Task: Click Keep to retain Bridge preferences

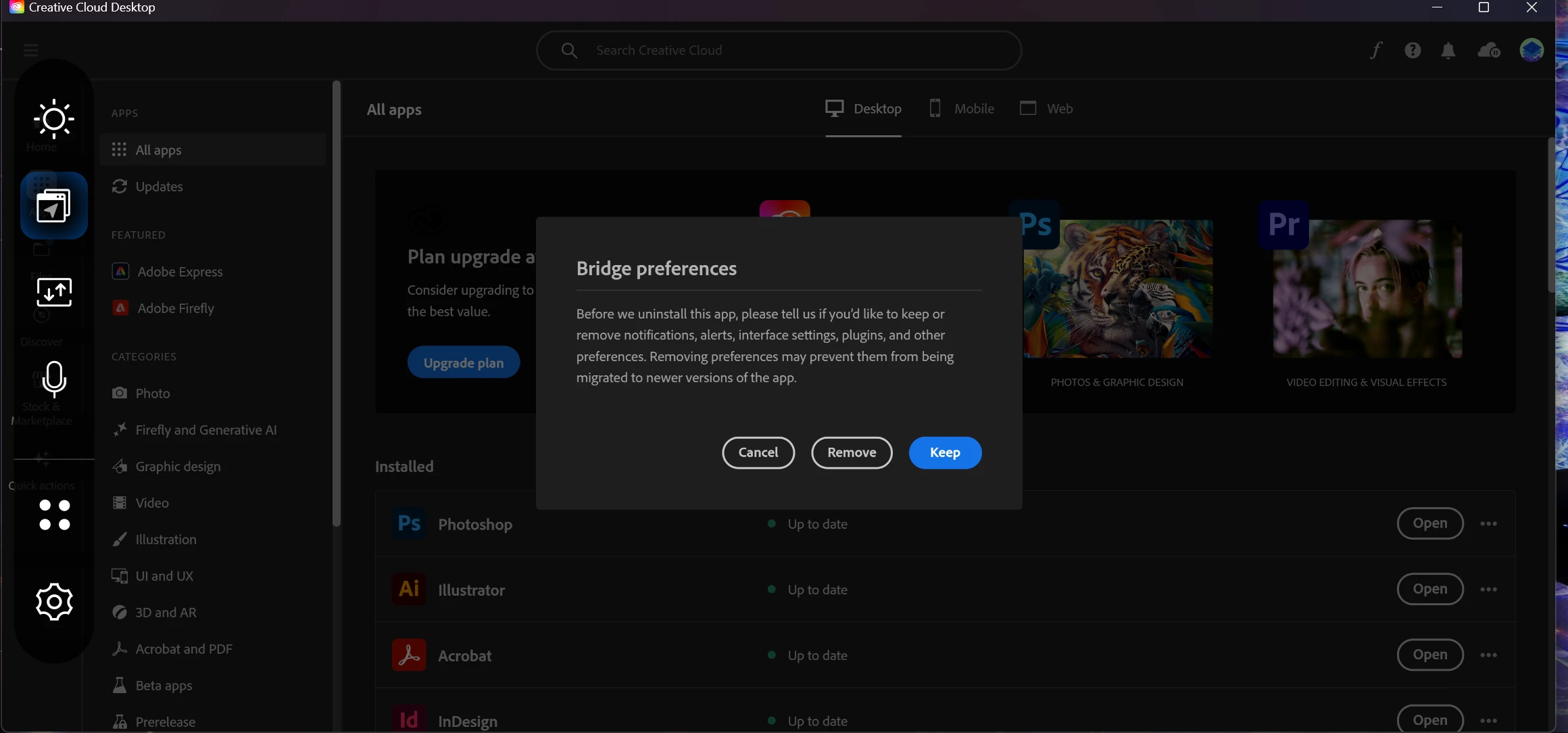Action: coord(945,452)
